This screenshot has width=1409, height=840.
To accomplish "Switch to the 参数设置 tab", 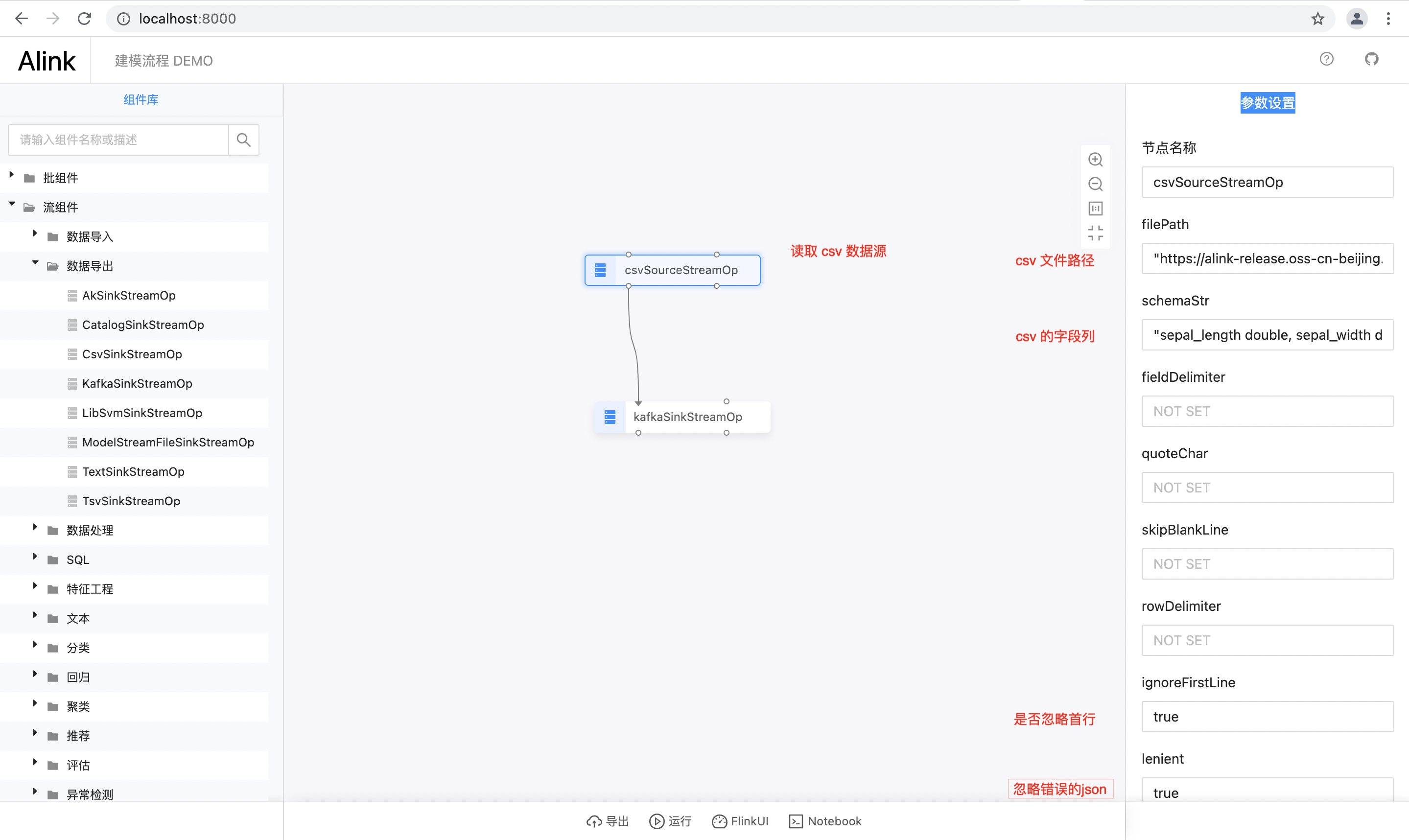I will pos(1267,102).
